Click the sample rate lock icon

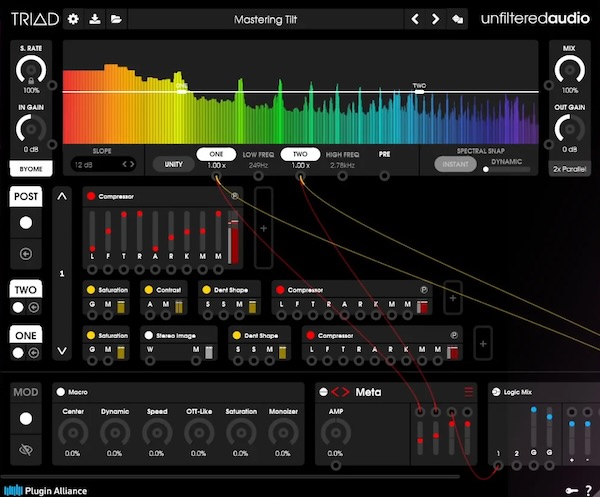[31, 81]
